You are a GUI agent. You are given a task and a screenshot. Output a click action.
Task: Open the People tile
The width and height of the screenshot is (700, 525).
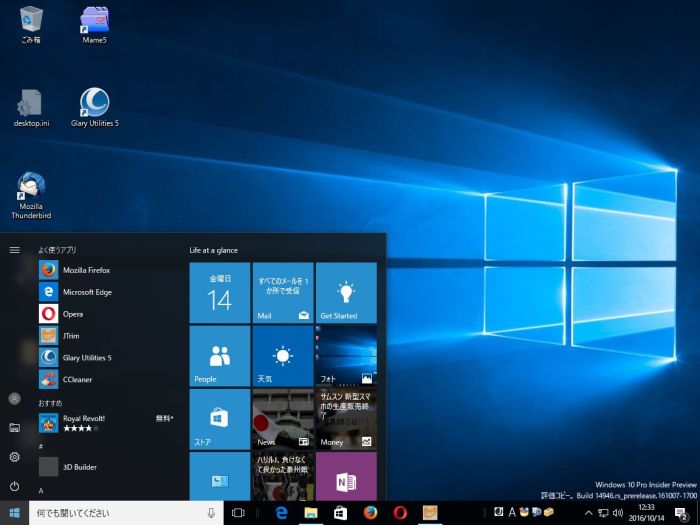click(220, 356)
